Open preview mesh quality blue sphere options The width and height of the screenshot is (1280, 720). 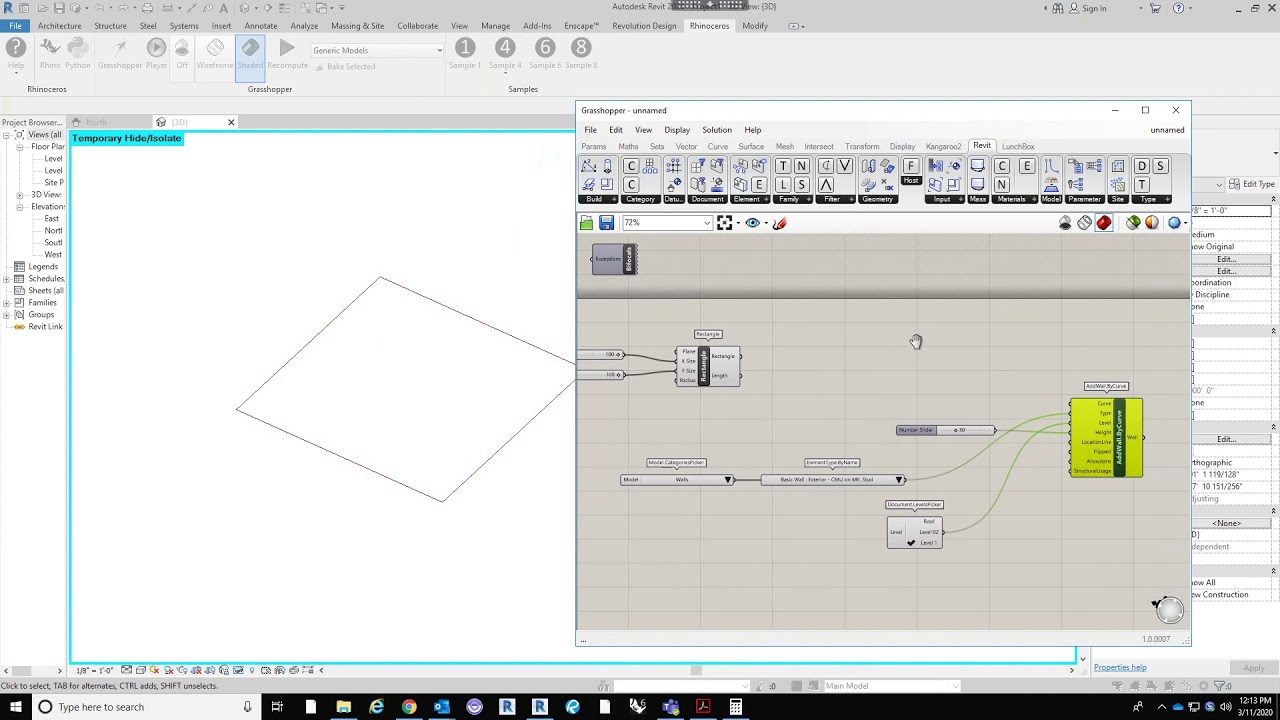pyautogui.click(x=1175, y=223)
